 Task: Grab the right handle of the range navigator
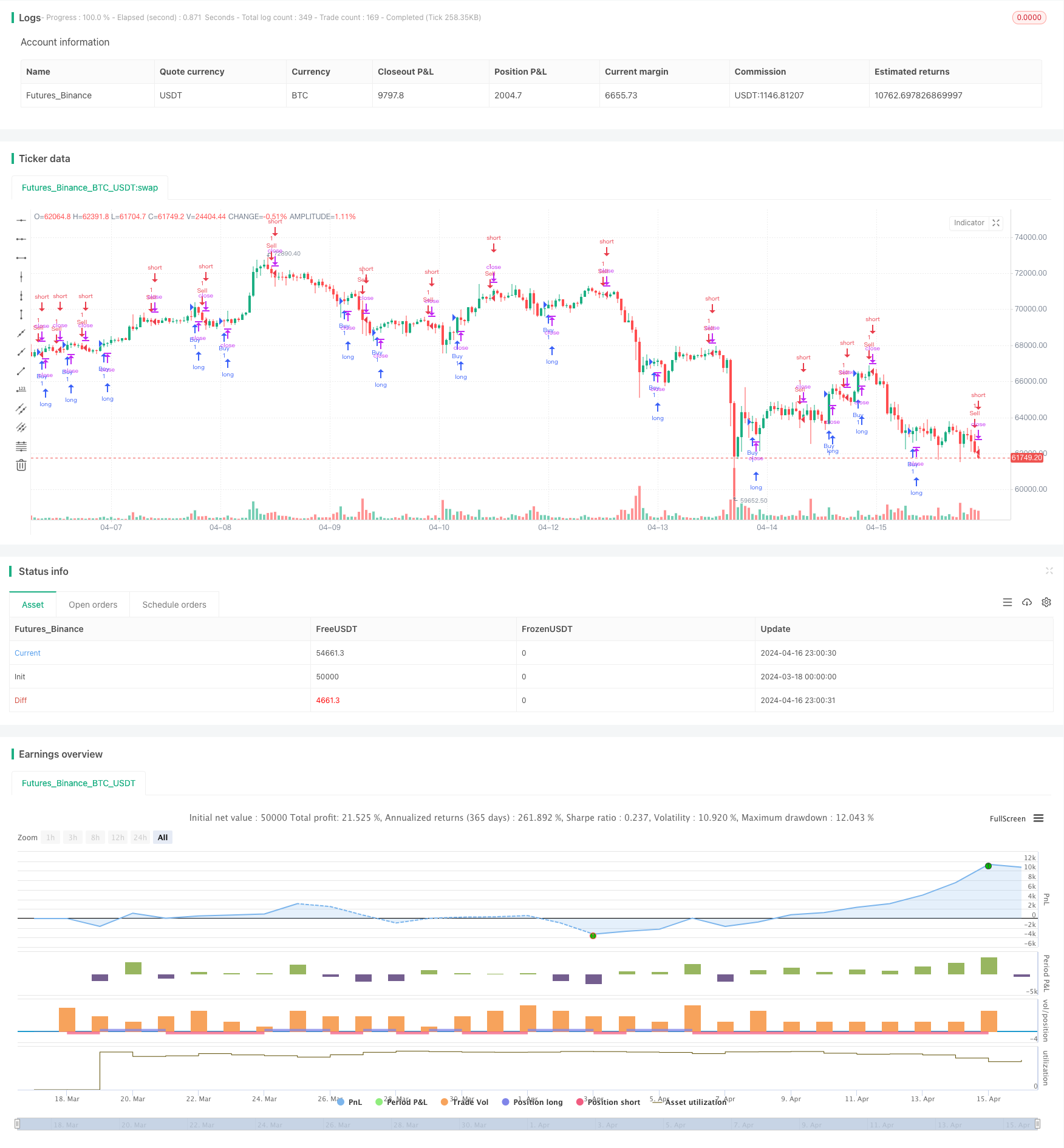click(x=1038, y=1124)
